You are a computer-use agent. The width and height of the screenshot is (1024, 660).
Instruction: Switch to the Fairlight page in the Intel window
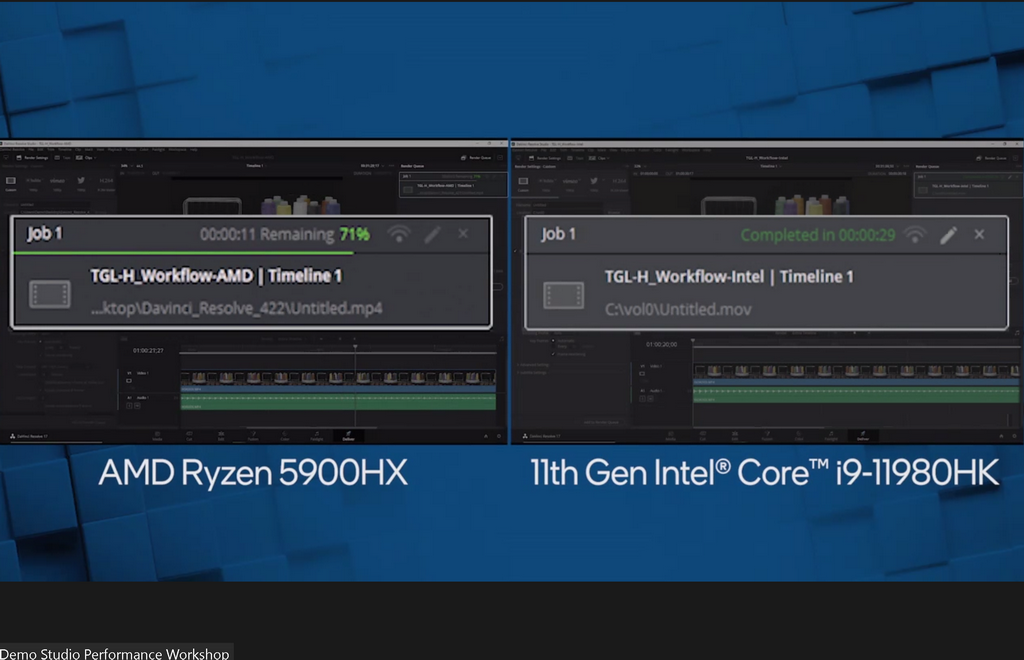click(831, 436)
